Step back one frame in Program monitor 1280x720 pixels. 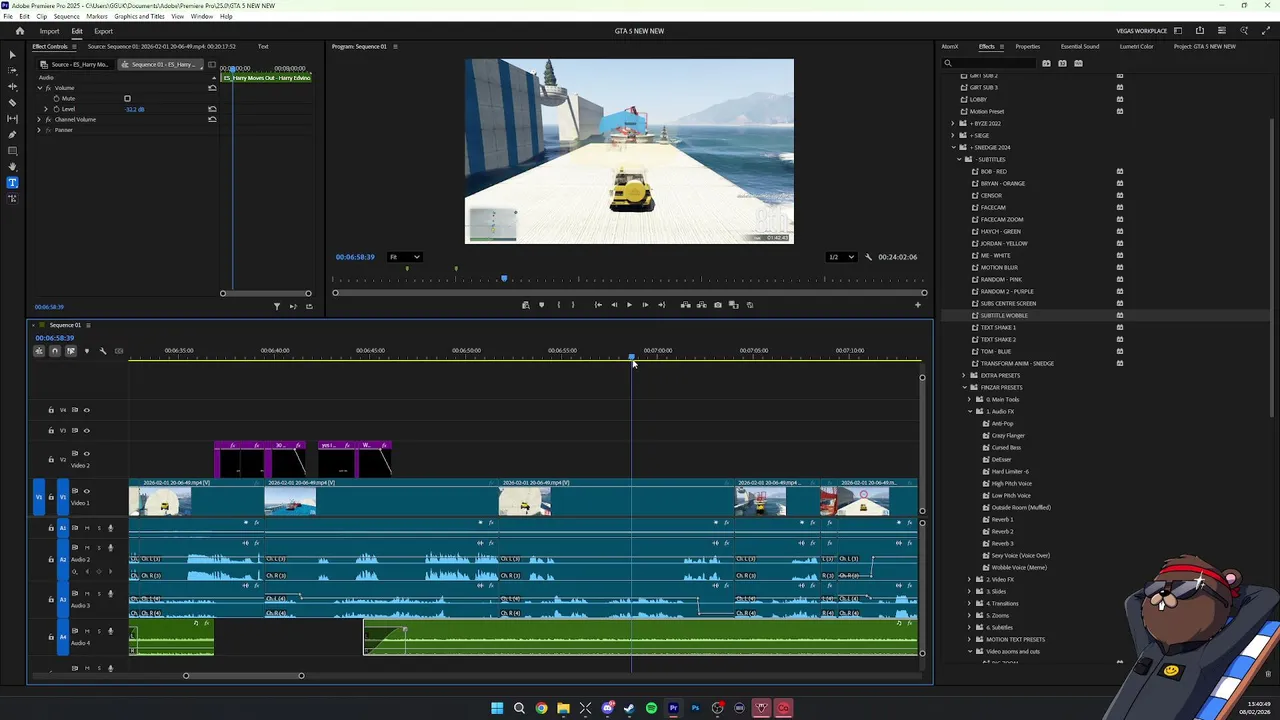614,305
